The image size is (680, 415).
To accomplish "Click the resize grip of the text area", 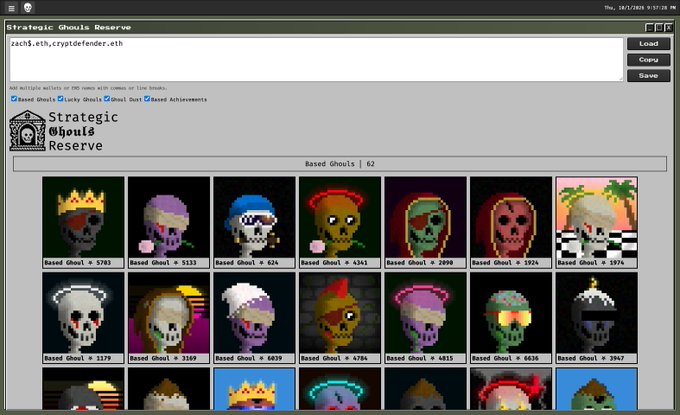I will click(x=621, y=79).
